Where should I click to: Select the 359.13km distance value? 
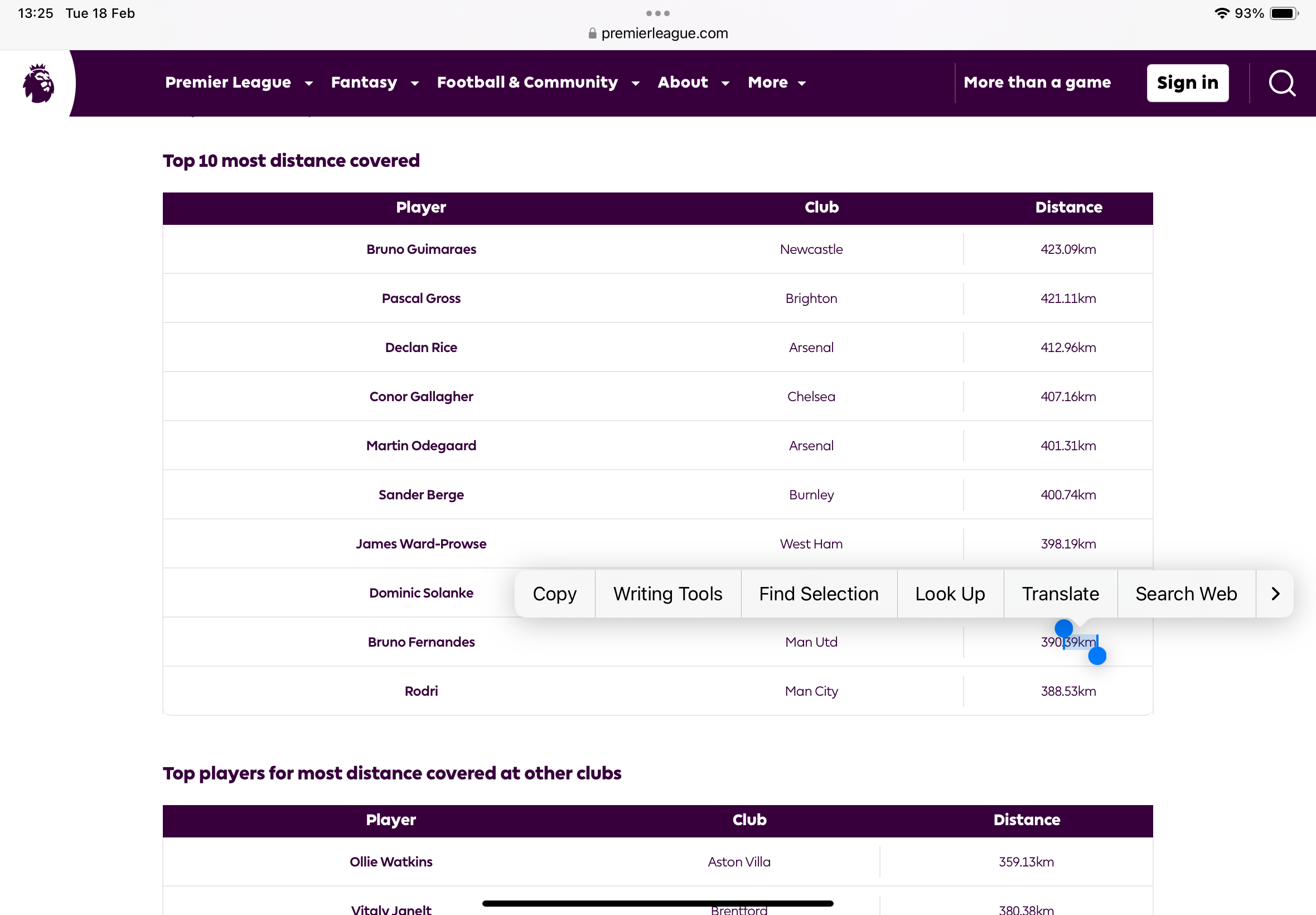point(1026,861)
